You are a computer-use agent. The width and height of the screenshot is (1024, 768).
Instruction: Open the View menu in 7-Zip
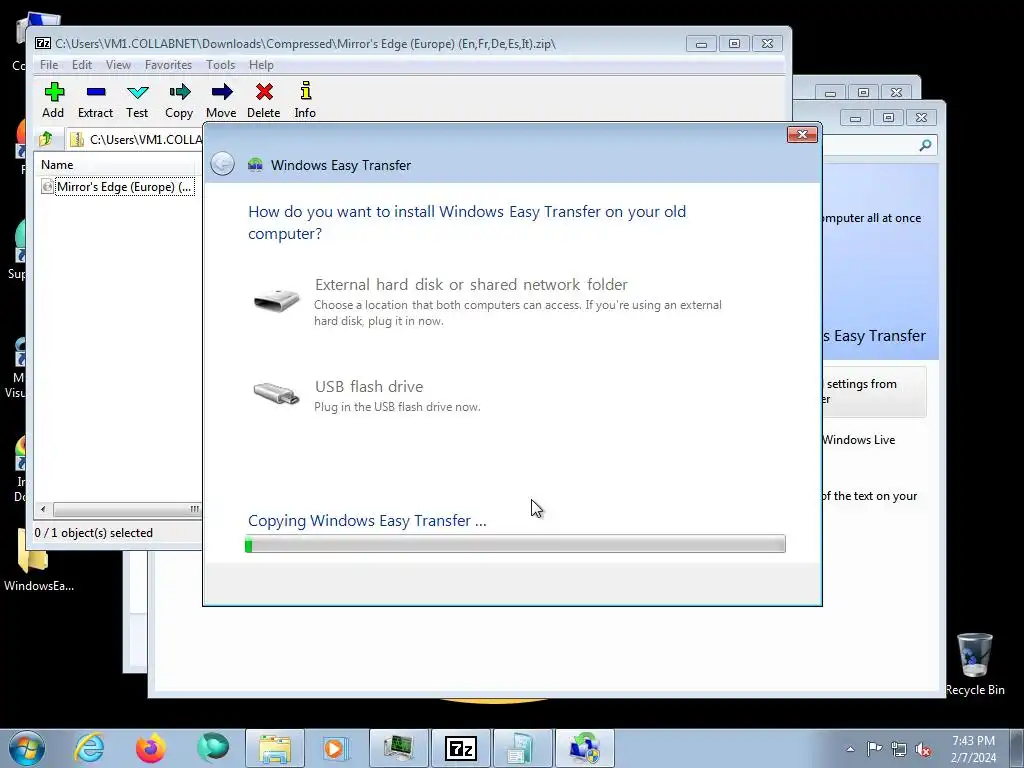(118, 65)
